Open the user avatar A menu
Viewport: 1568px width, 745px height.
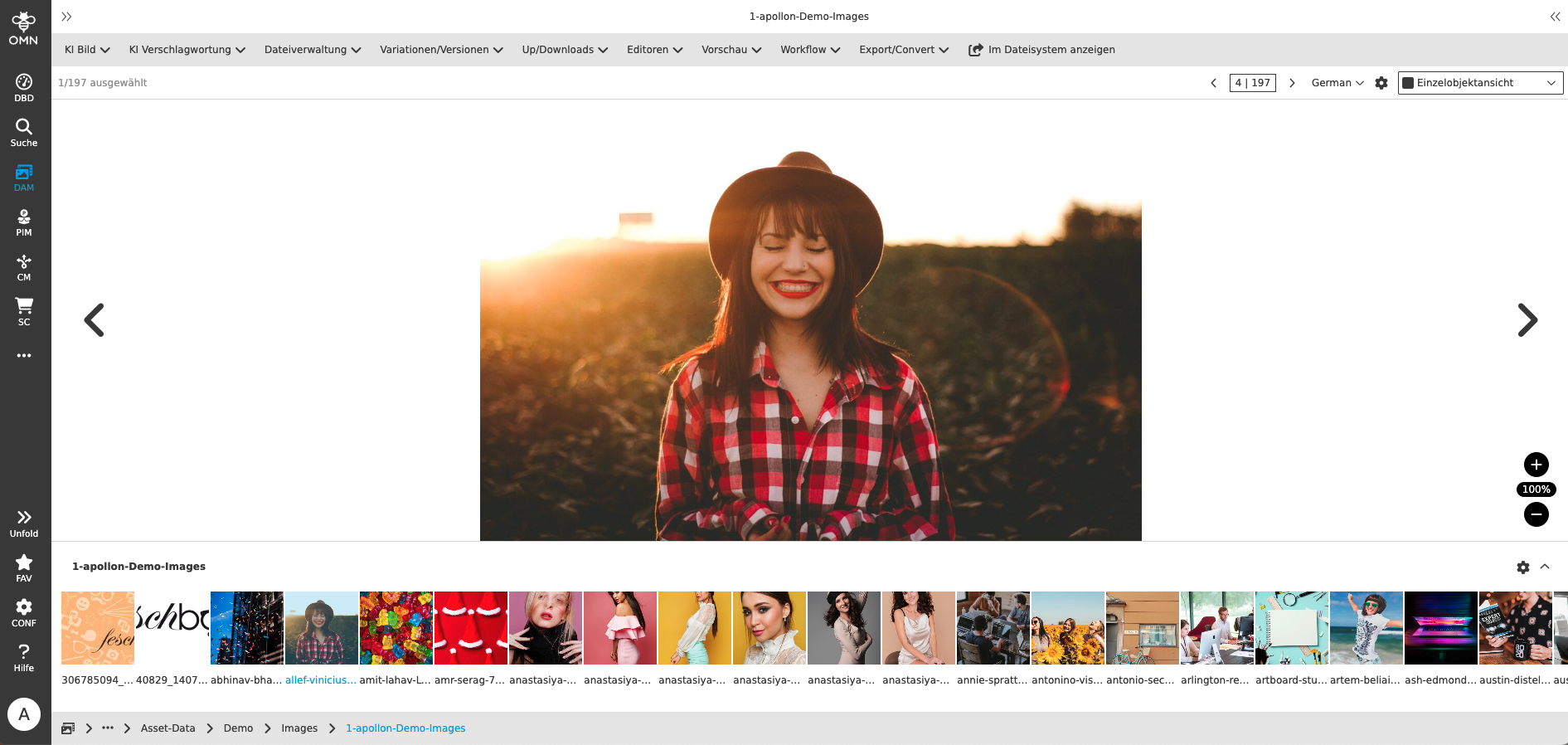pos(24,713)
